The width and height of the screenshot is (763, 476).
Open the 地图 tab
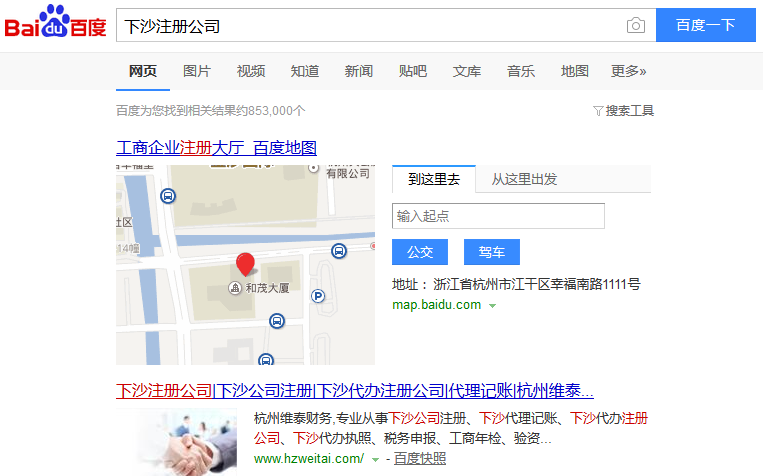tap(575, 72)
